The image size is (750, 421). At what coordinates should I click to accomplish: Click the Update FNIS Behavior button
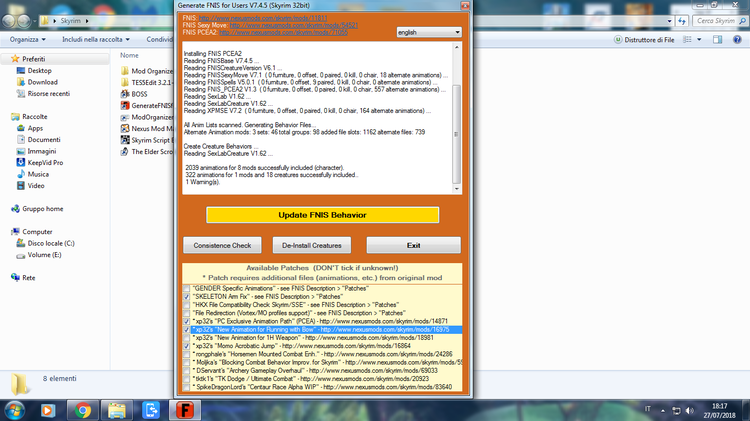[322, 215]
